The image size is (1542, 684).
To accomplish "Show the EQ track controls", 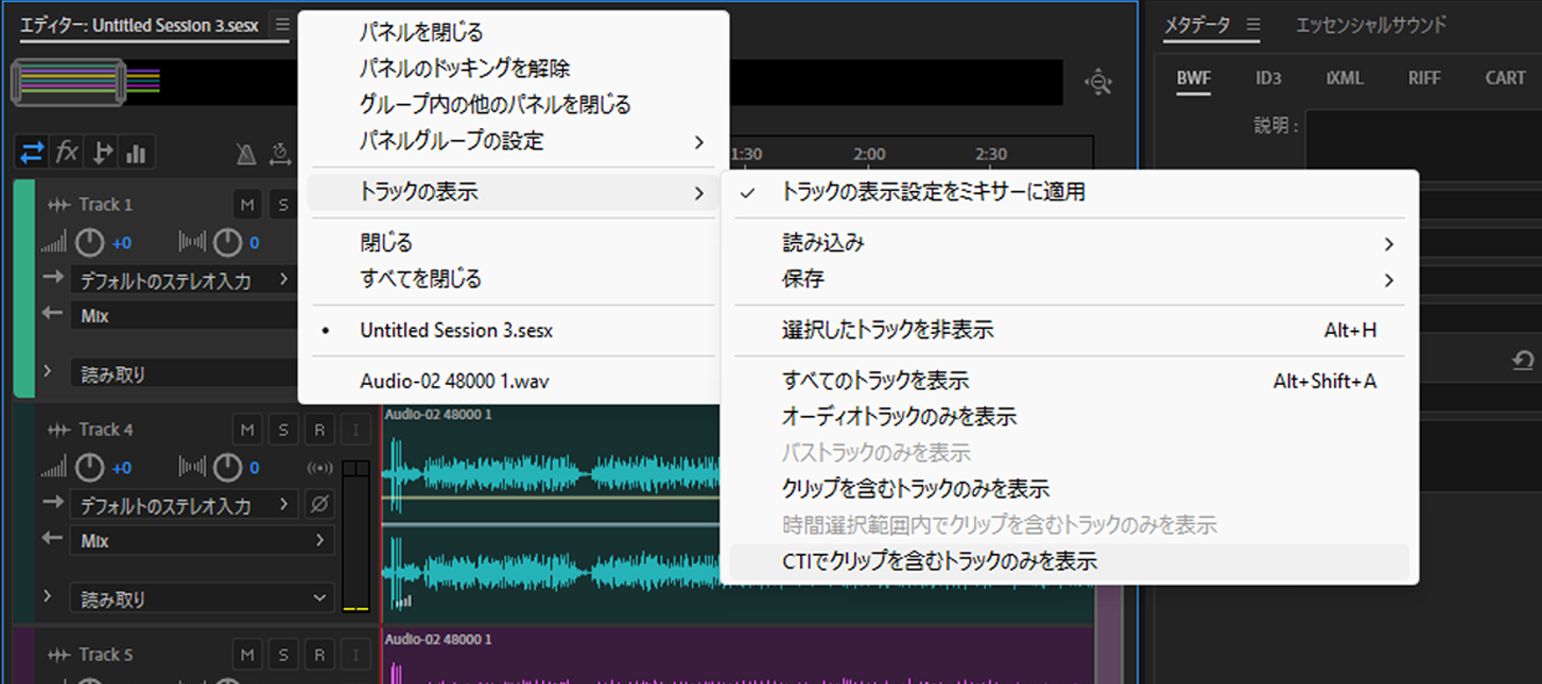I will (137, 153).
